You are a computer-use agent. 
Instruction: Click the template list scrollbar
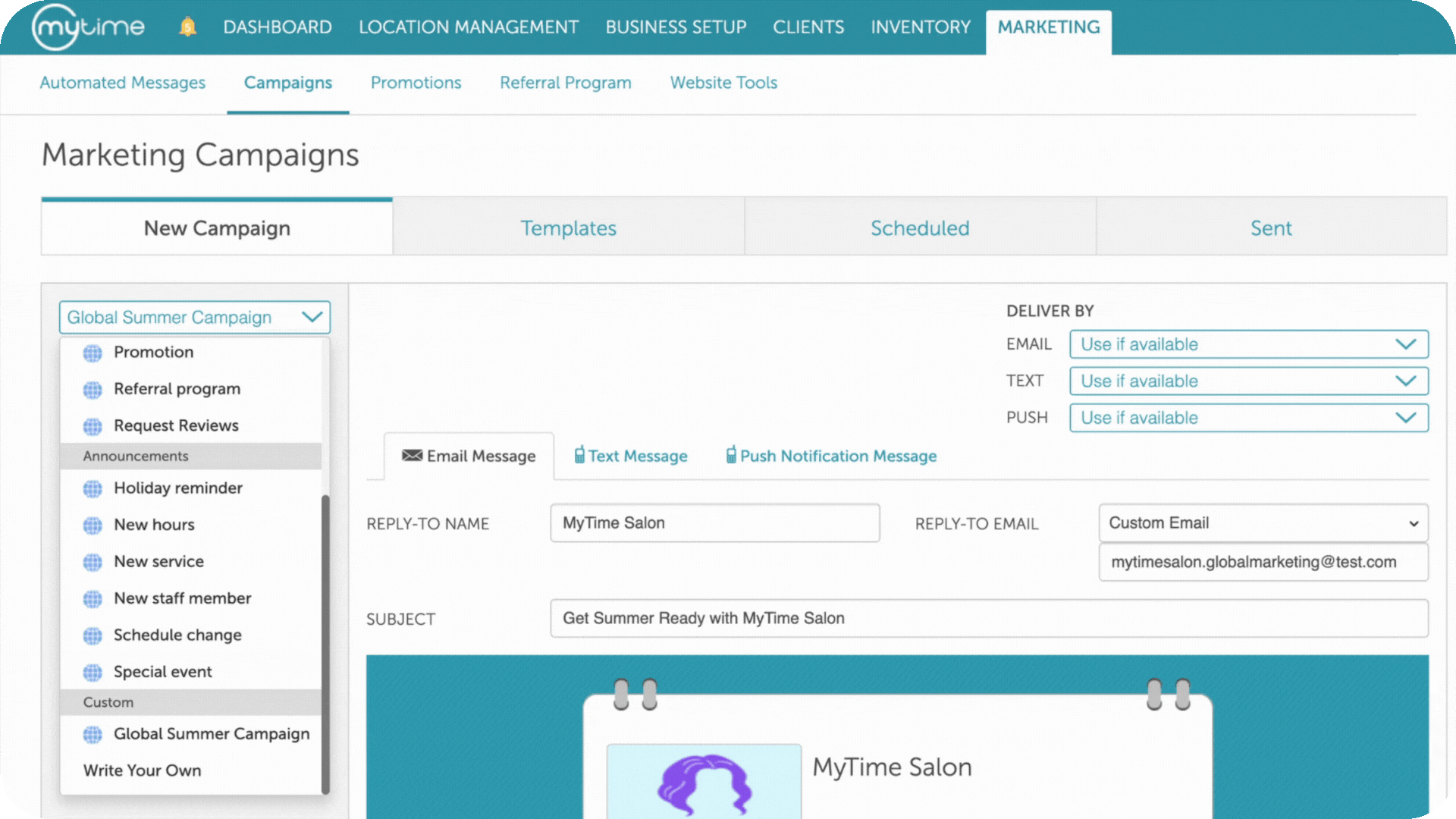325,645
